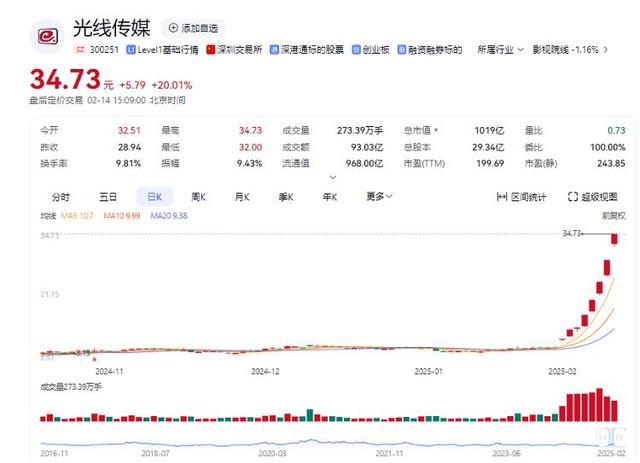Click the 243.85 static PE value
The height and width of the screenshot is (463, 640).
pos(611,163)
